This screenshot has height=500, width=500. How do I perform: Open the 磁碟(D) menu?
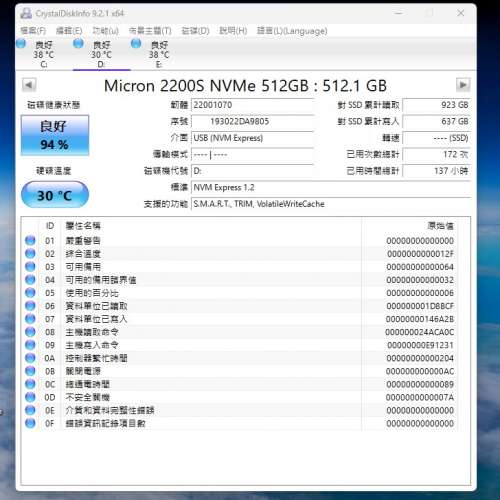[195, 31]
